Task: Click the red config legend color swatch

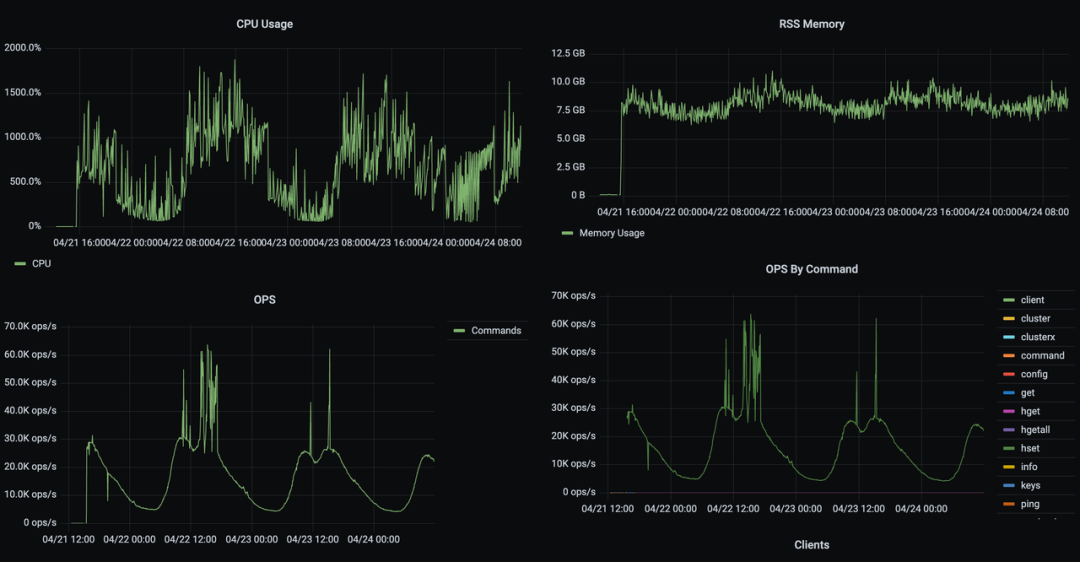Action: point(1009,375)
